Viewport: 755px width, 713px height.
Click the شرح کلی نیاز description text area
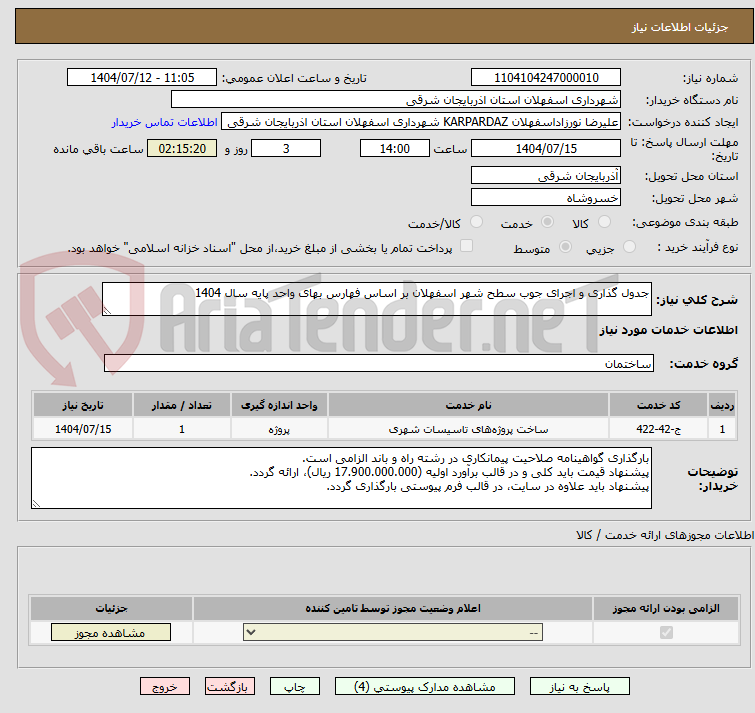(x=377, y=299)
